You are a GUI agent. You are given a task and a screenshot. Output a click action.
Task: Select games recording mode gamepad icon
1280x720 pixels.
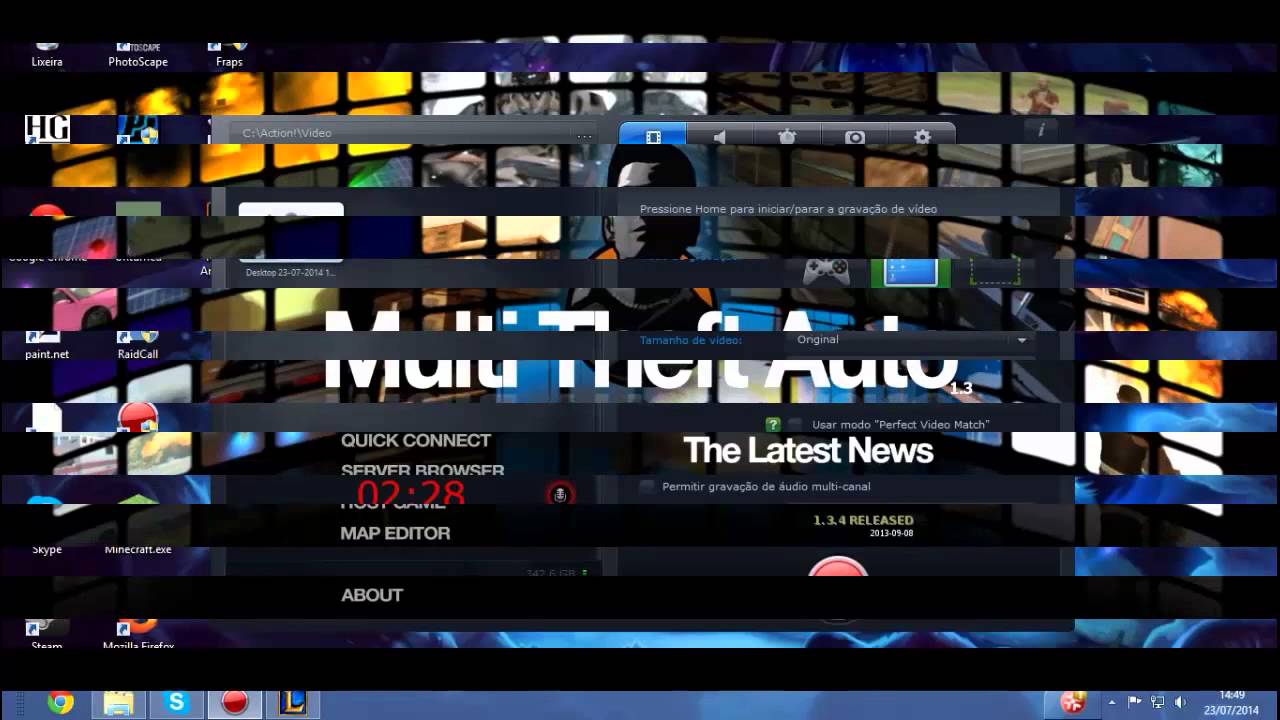(827, 271)
